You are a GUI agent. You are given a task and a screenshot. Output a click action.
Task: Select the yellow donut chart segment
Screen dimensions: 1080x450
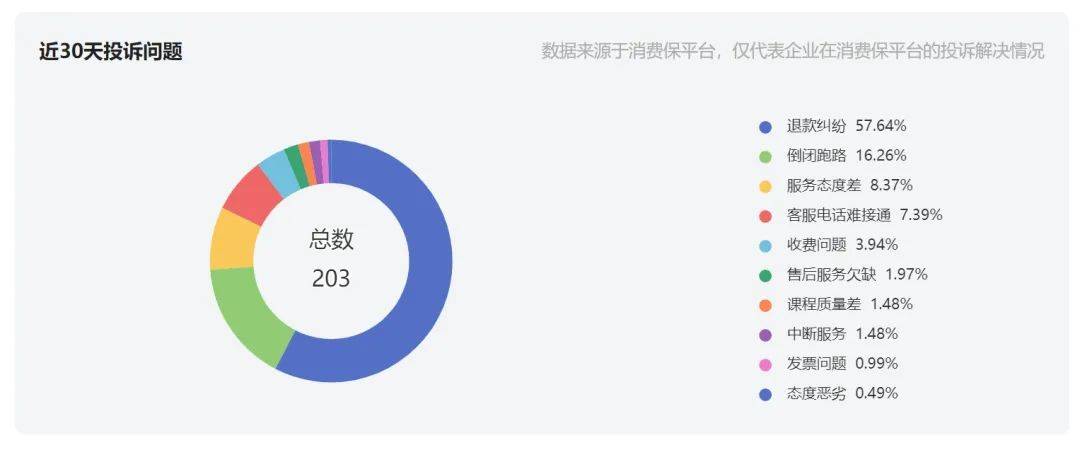(x=232, y=241)
